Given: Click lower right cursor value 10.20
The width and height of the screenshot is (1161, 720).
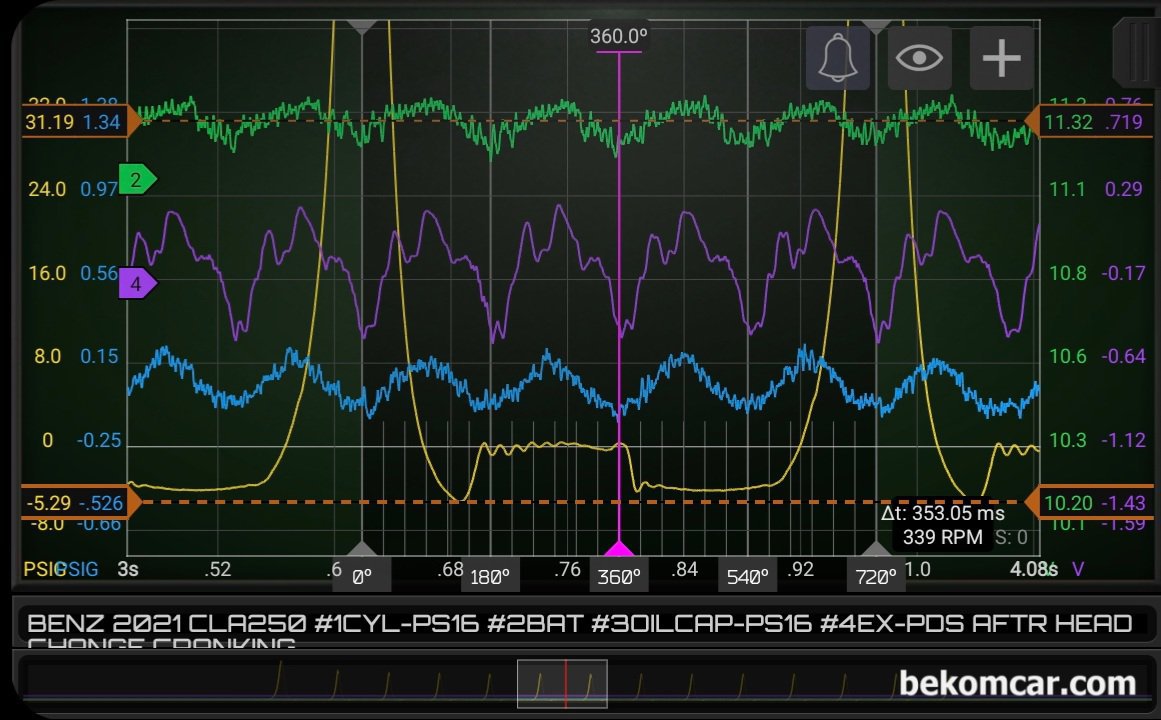Looking at the screenshot, I should [x=1067, y=503].
